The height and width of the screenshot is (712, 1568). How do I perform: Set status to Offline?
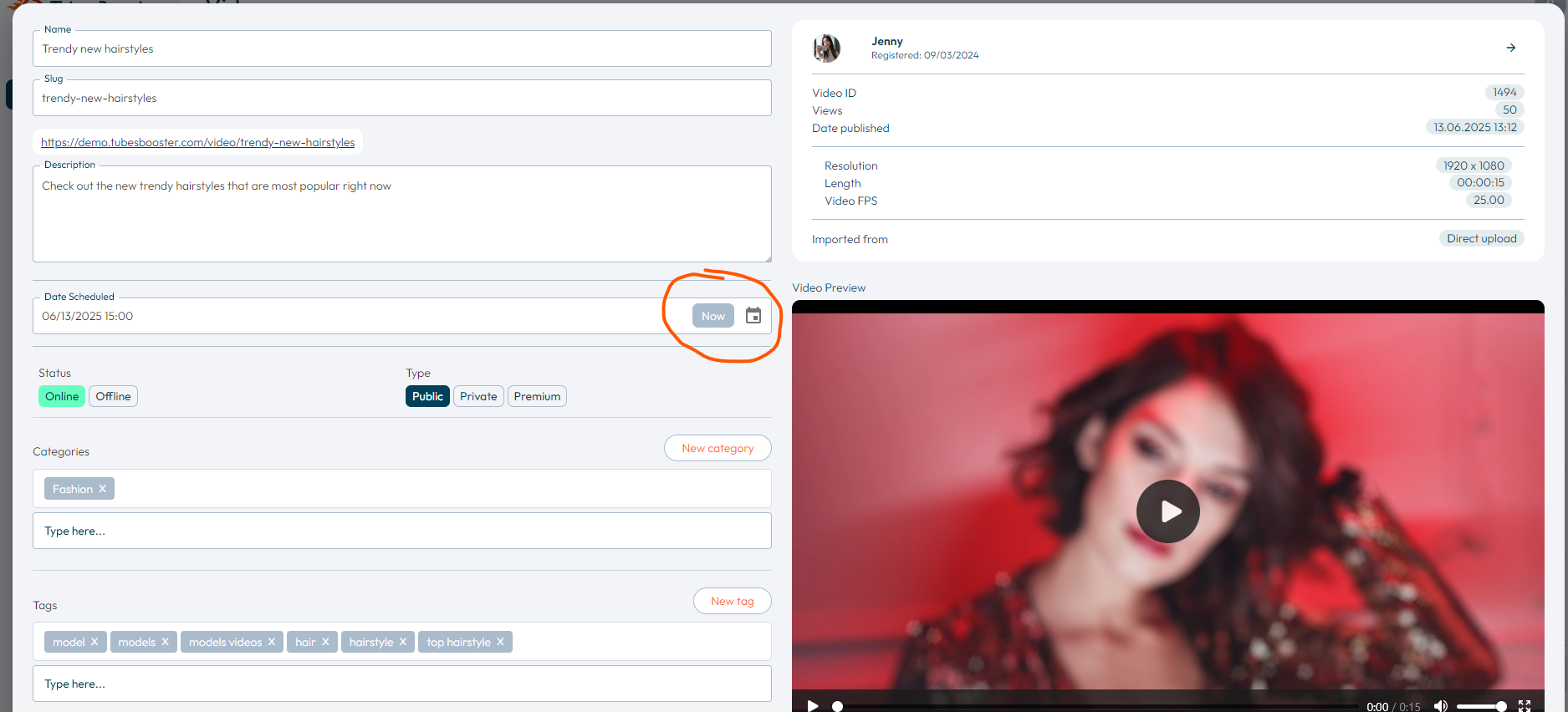tap(113, 396)
